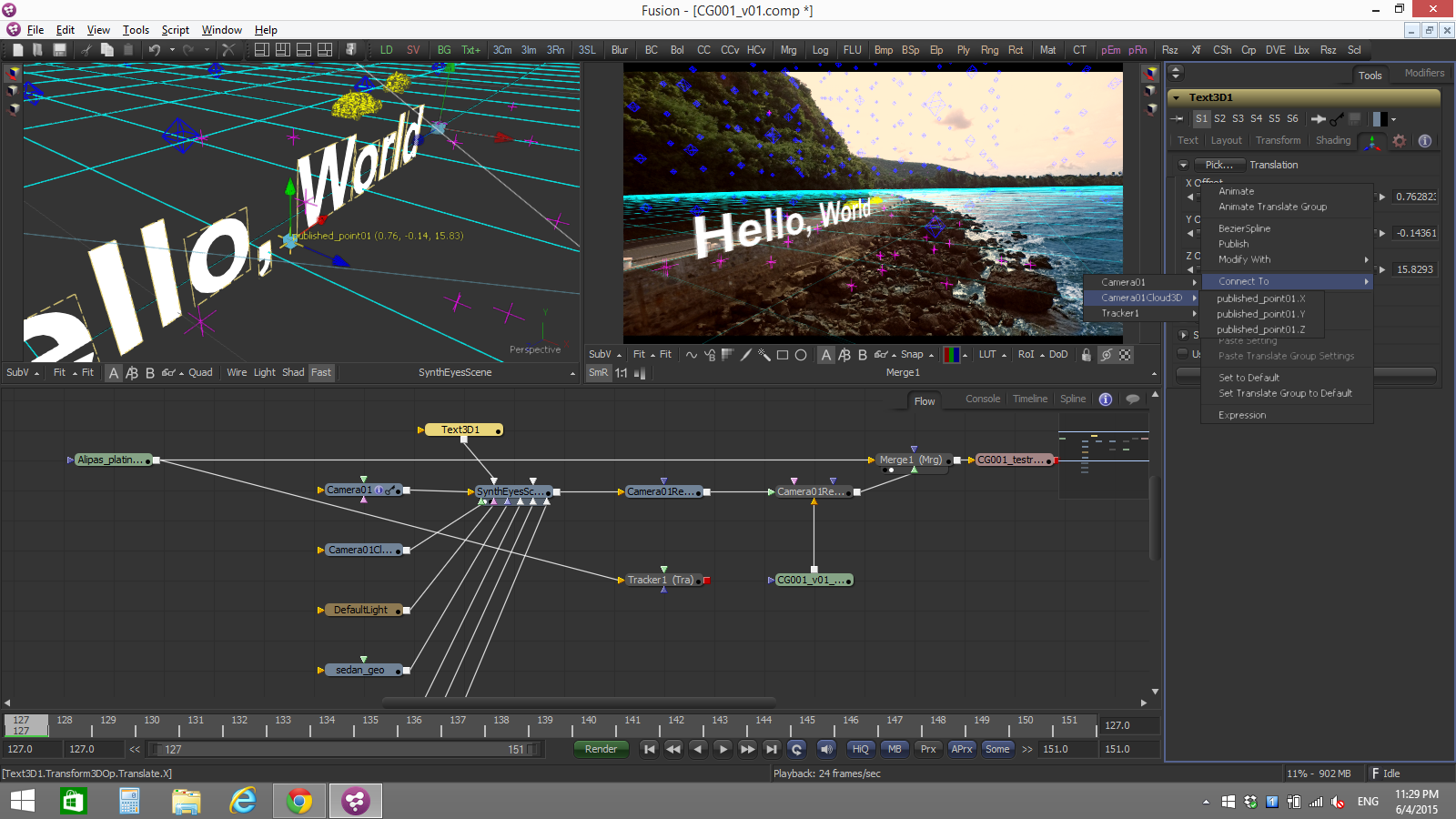Open the Snap dropdown arrow
The height and width of the screenshot is (819, 1456).
[931, 356]
